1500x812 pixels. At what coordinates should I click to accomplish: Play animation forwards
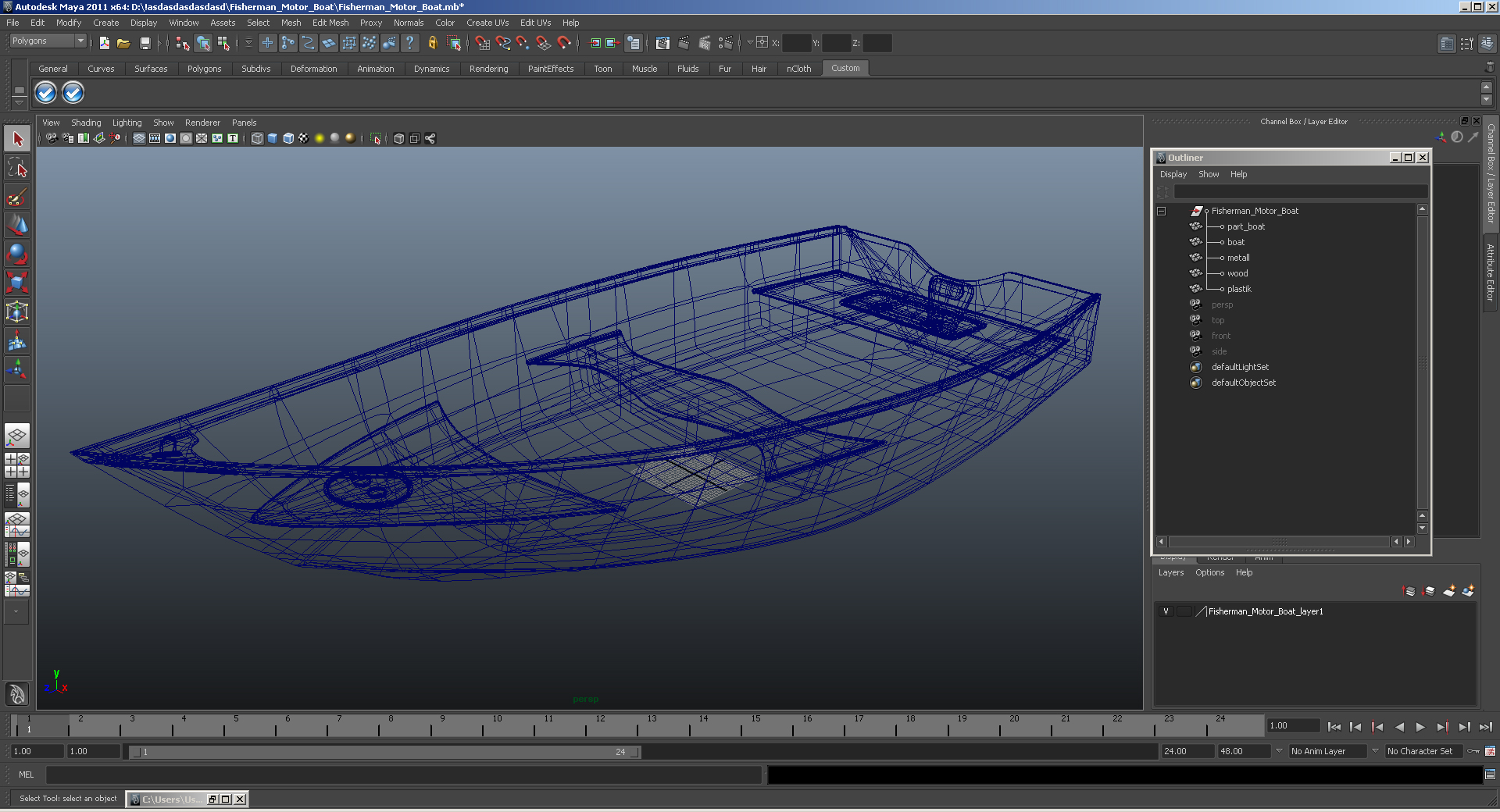point(1420,727)
